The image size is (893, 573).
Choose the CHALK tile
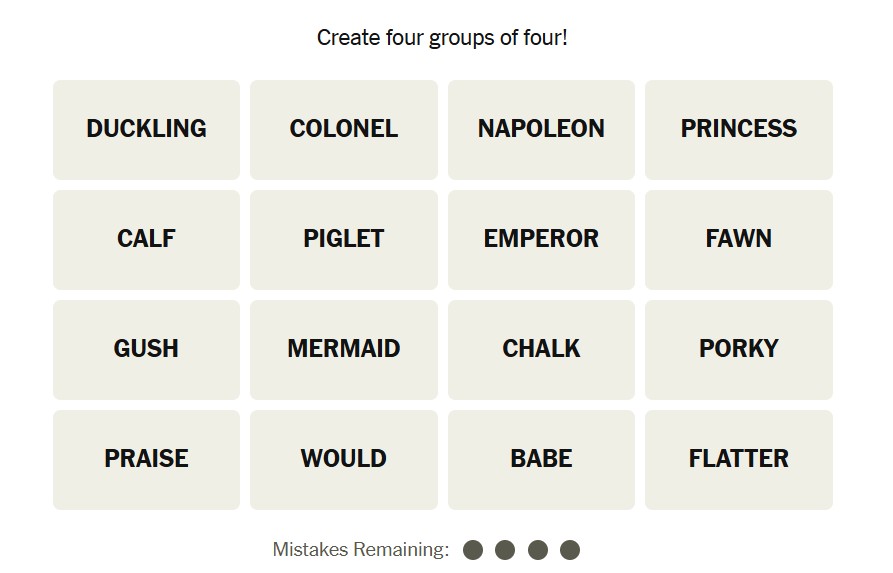pos(541,349)
